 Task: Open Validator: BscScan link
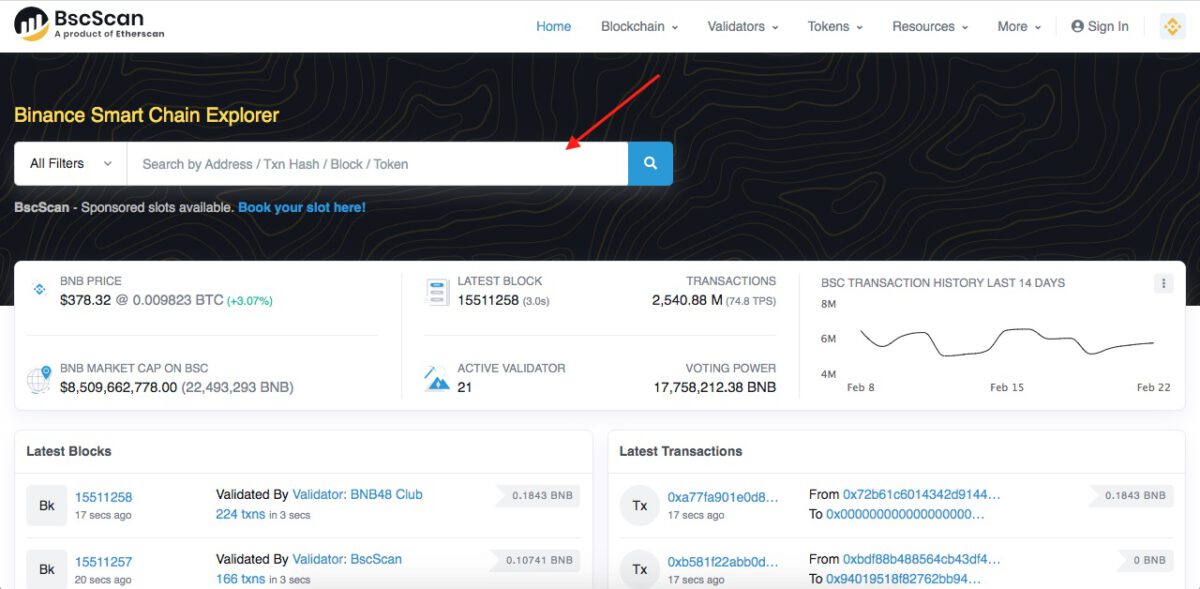[x=347, y=559]
